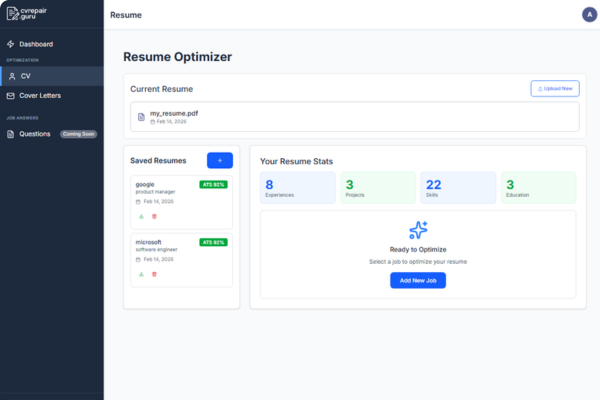600x400 pixels.
Task: Open Cover Letters section
Action: (52, 96)
